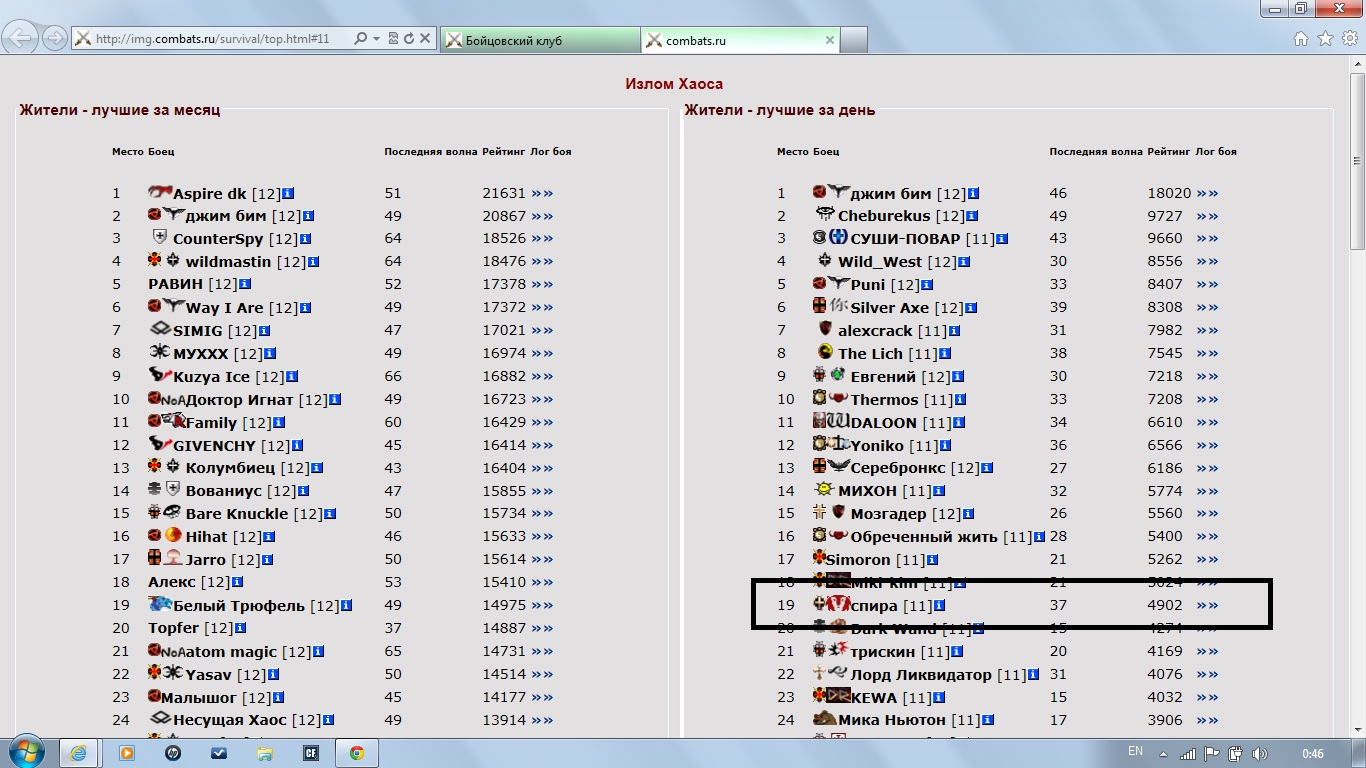The height and width of the screenshot is (768, 1366).
Task: Open info icon for СУШИ-ПОВАР
Action: coord(1002,239)
